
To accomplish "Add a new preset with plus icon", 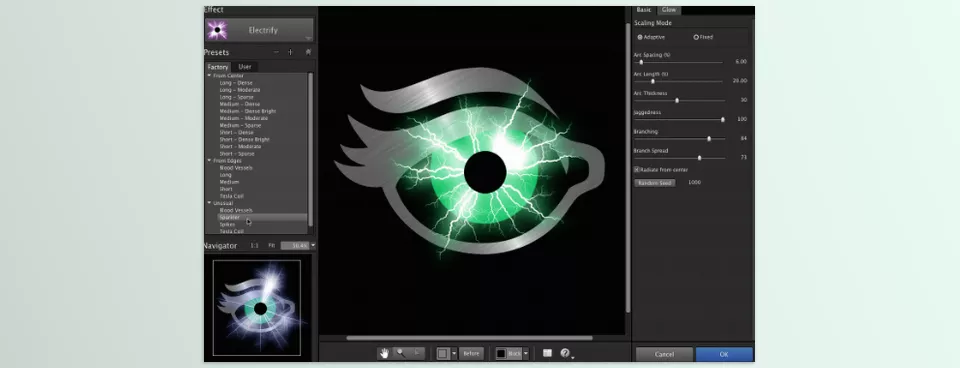I will point(290,52).
